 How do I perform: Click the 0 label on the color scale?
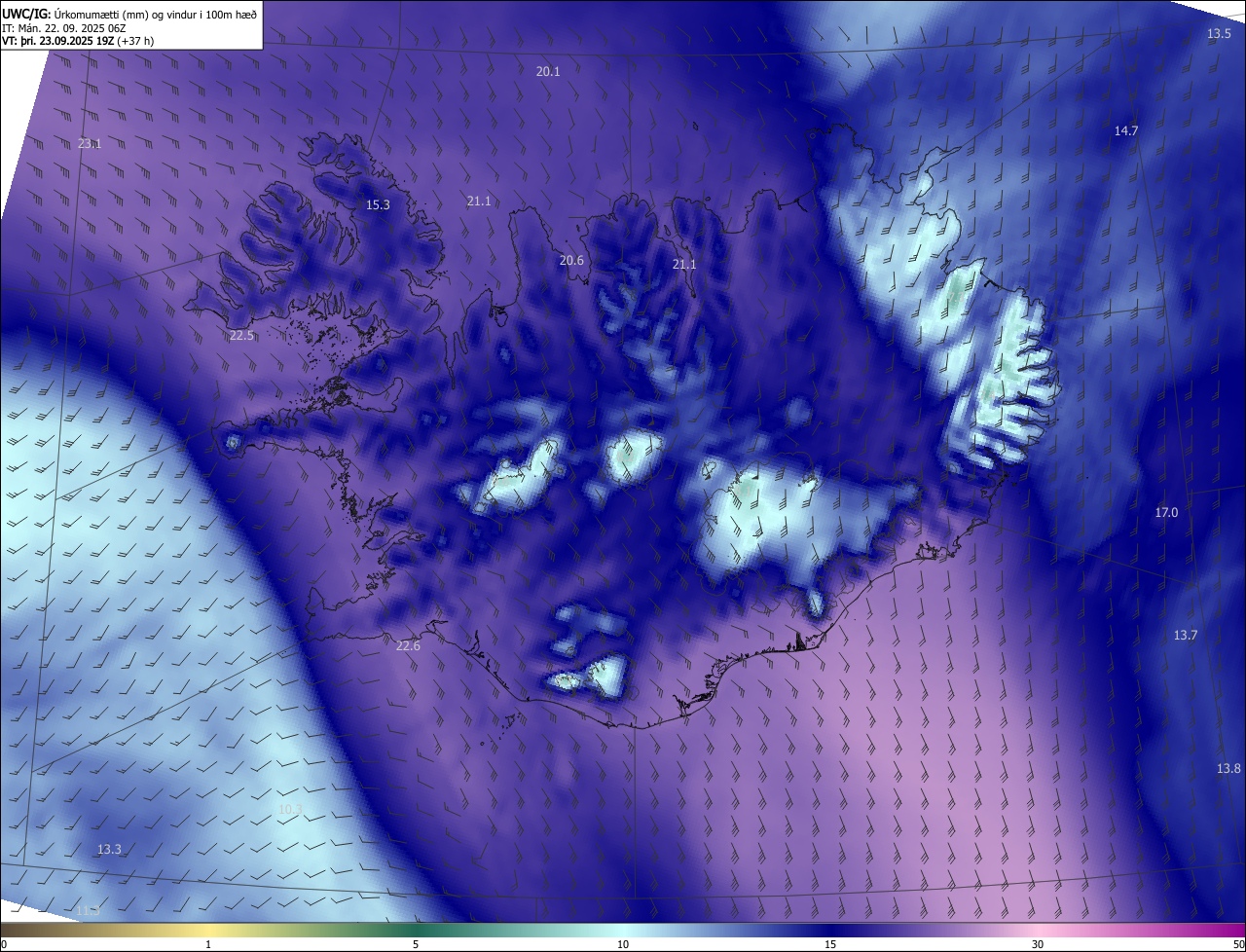click(x=4, y=944)
